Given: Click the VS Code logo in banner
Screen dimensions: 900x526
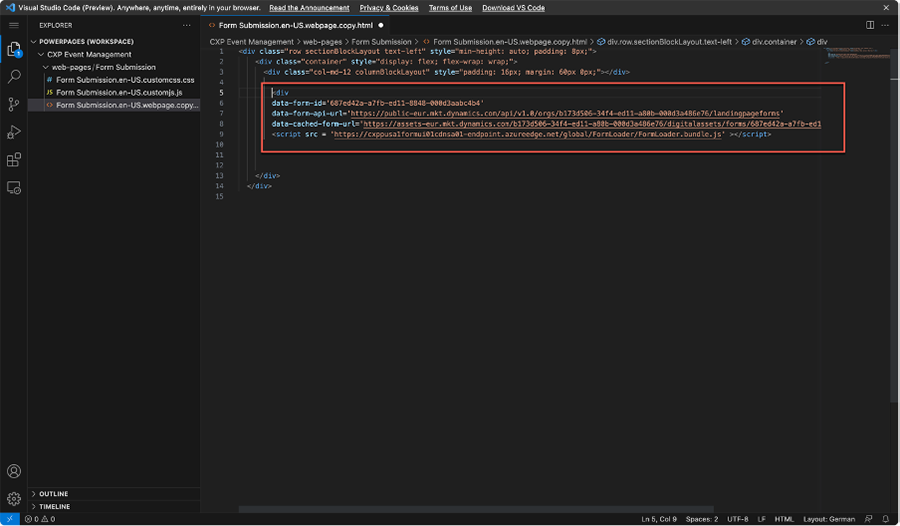Looking at the screenshot, I should coord(10,7).
